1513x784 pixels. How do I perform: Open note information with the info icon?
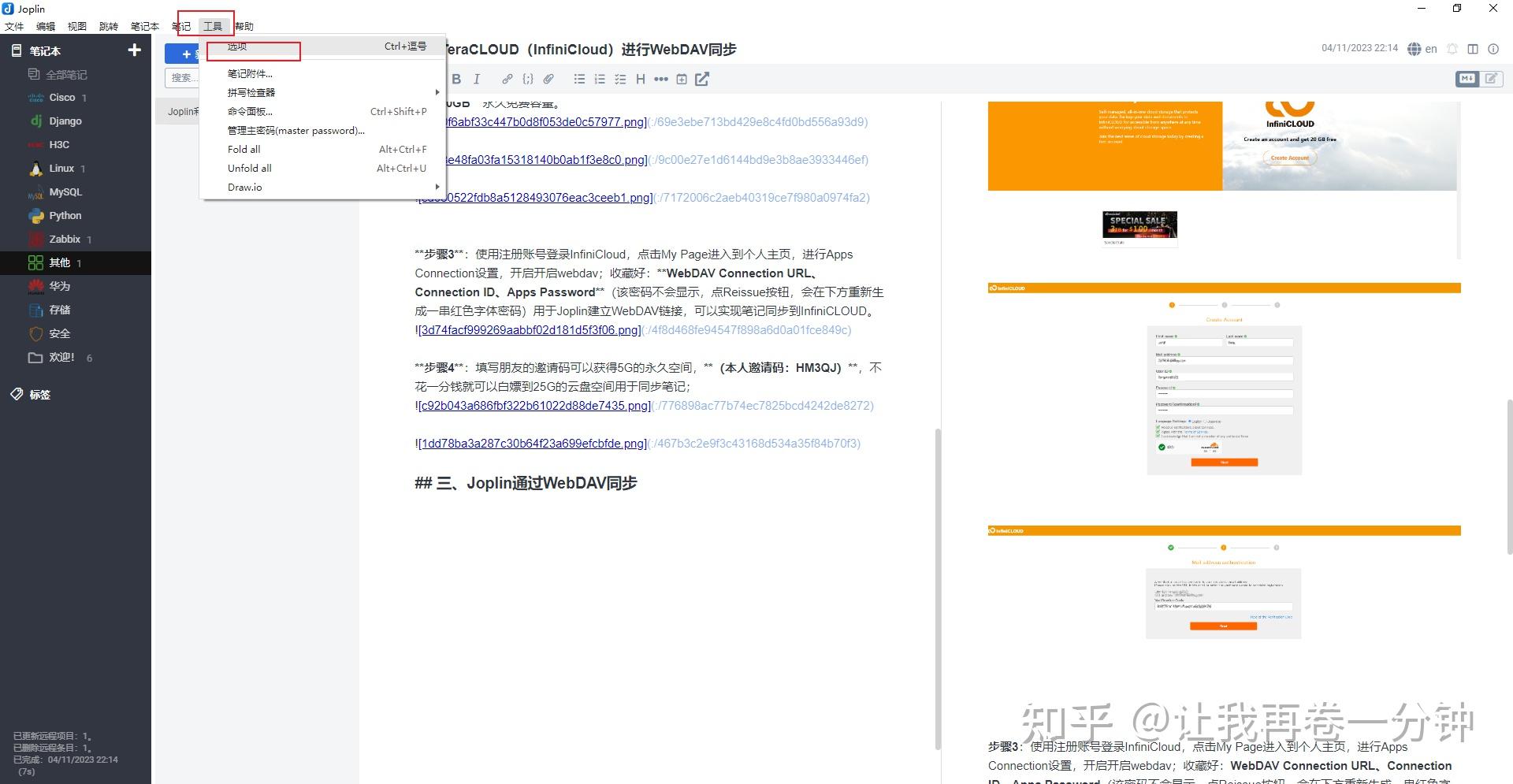pyautogui.click(x=1493, y=48)
